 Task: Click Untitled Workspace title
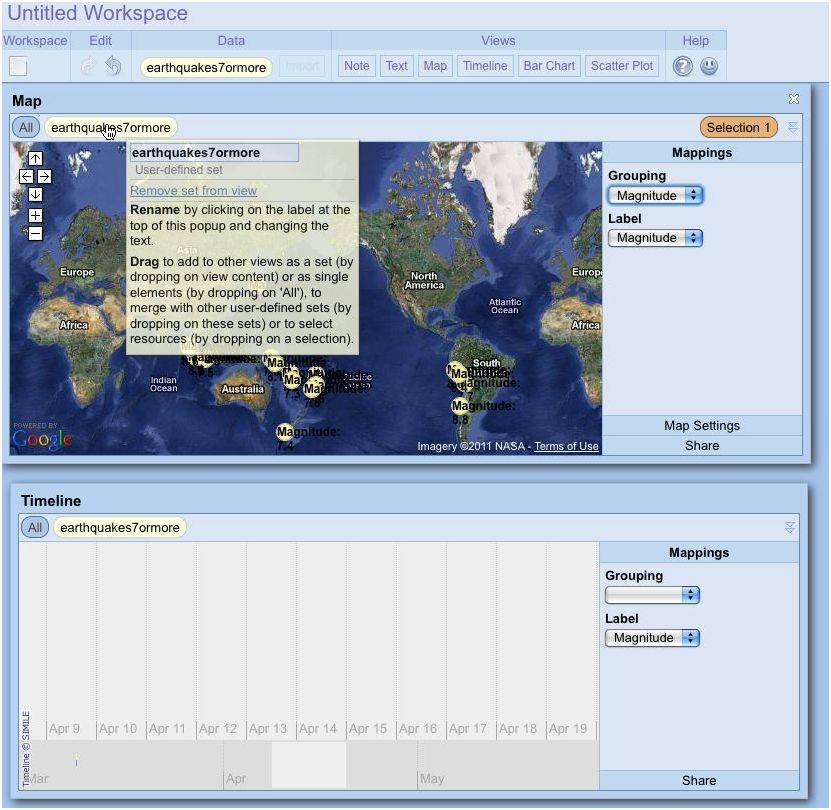click(x=98, y=13)
